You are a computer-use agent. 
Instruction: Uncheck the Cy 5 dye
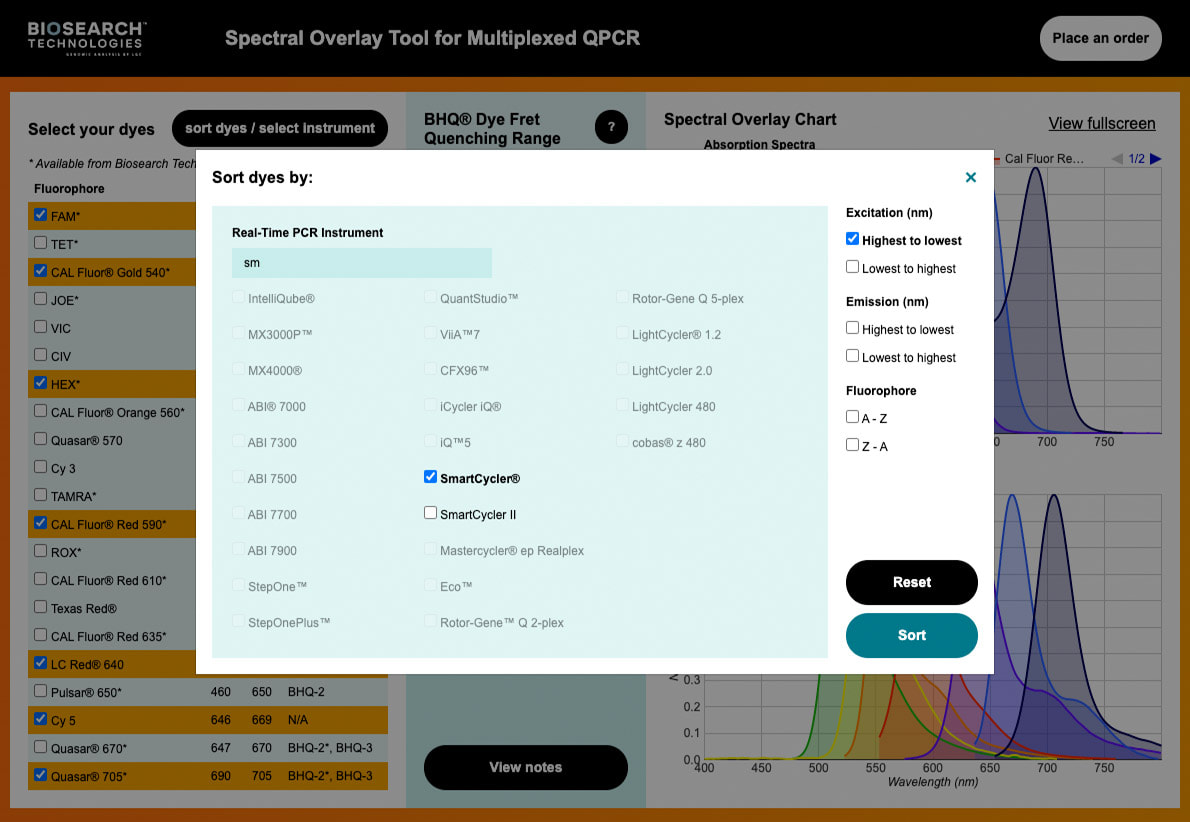(40, 719)
